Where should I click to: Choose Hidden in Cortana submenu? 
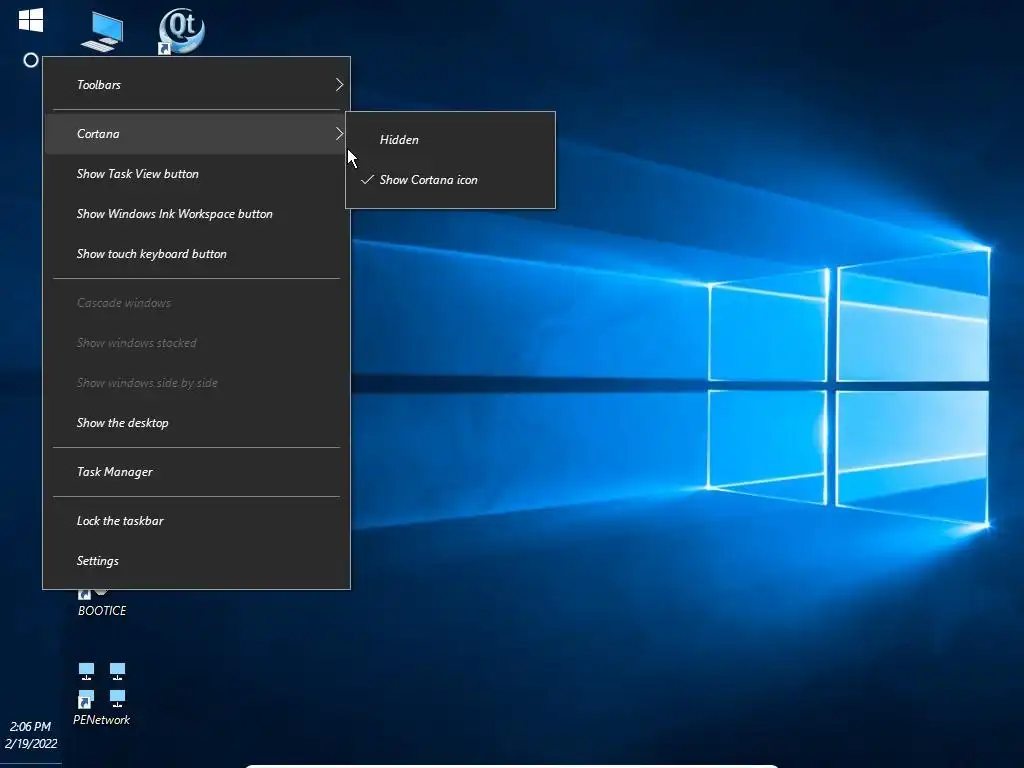coord(450,140)
